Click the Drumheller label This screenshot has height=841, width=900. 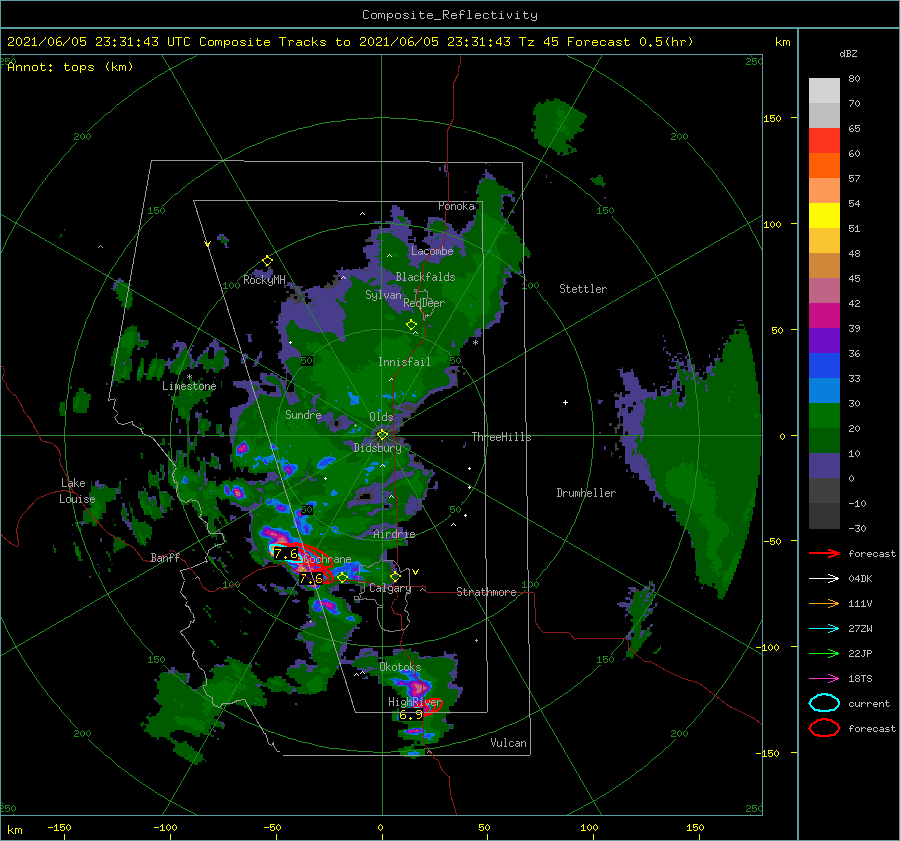tap(586, 493)
